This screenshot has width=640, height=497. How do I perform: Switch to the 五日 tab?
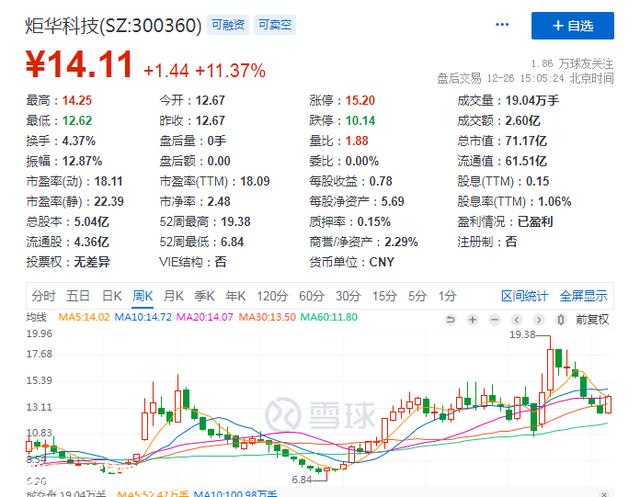pos(78,296)
